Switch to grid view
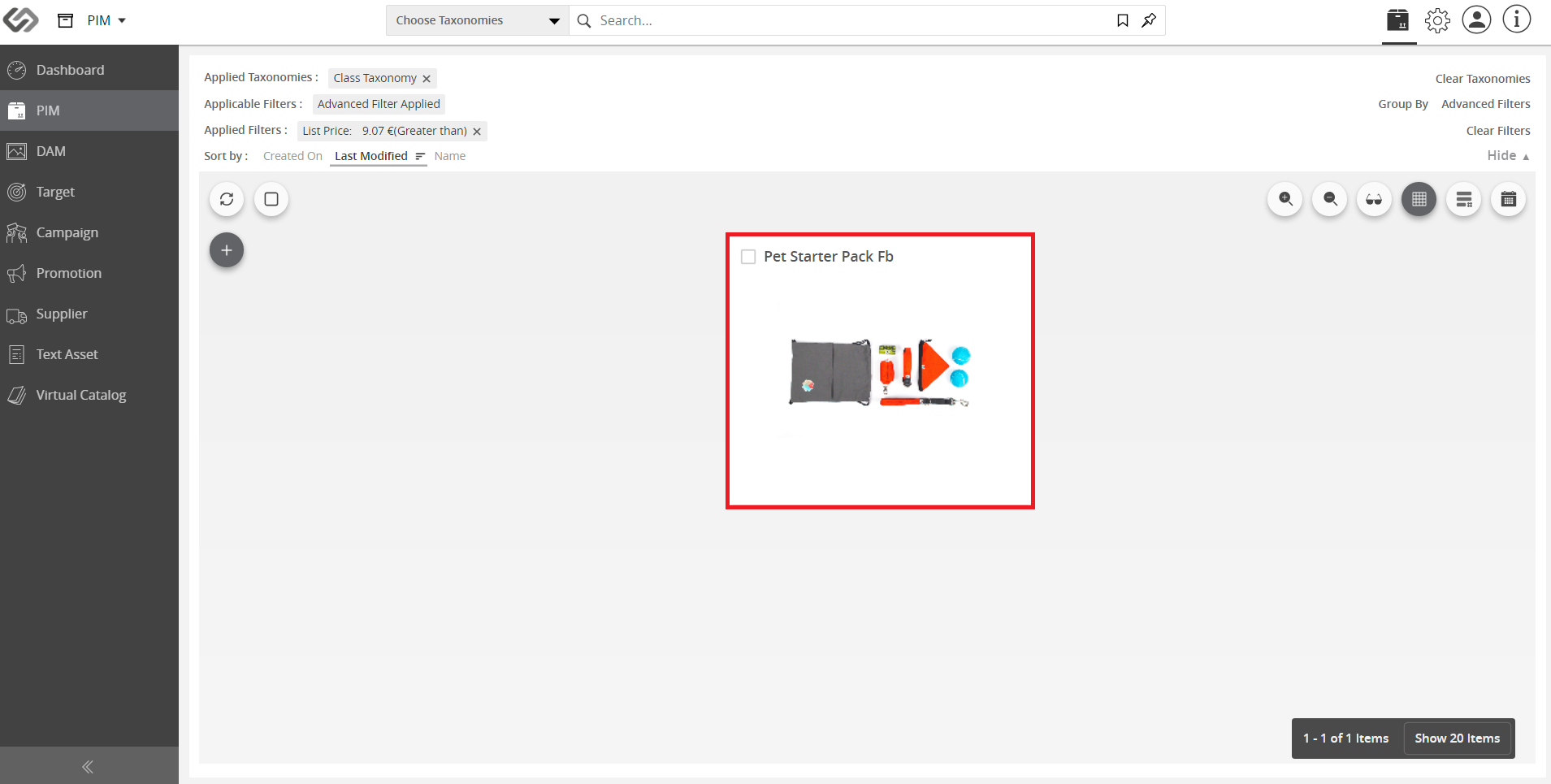This screenshot has width=1551, height=784. point(1419,199)
